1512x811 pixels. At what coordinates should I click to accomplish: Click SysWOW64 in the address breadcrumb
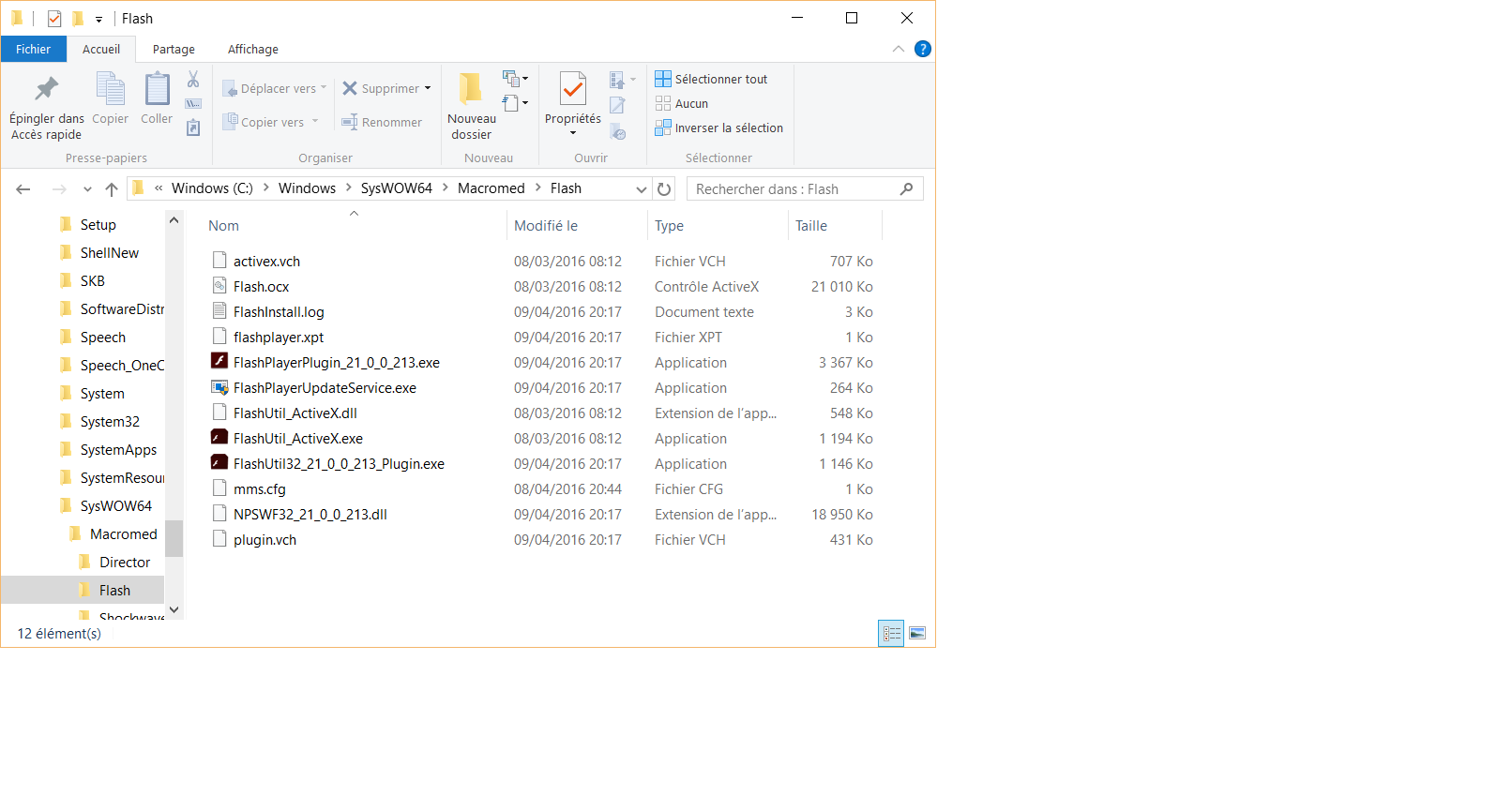coord(396,188)
